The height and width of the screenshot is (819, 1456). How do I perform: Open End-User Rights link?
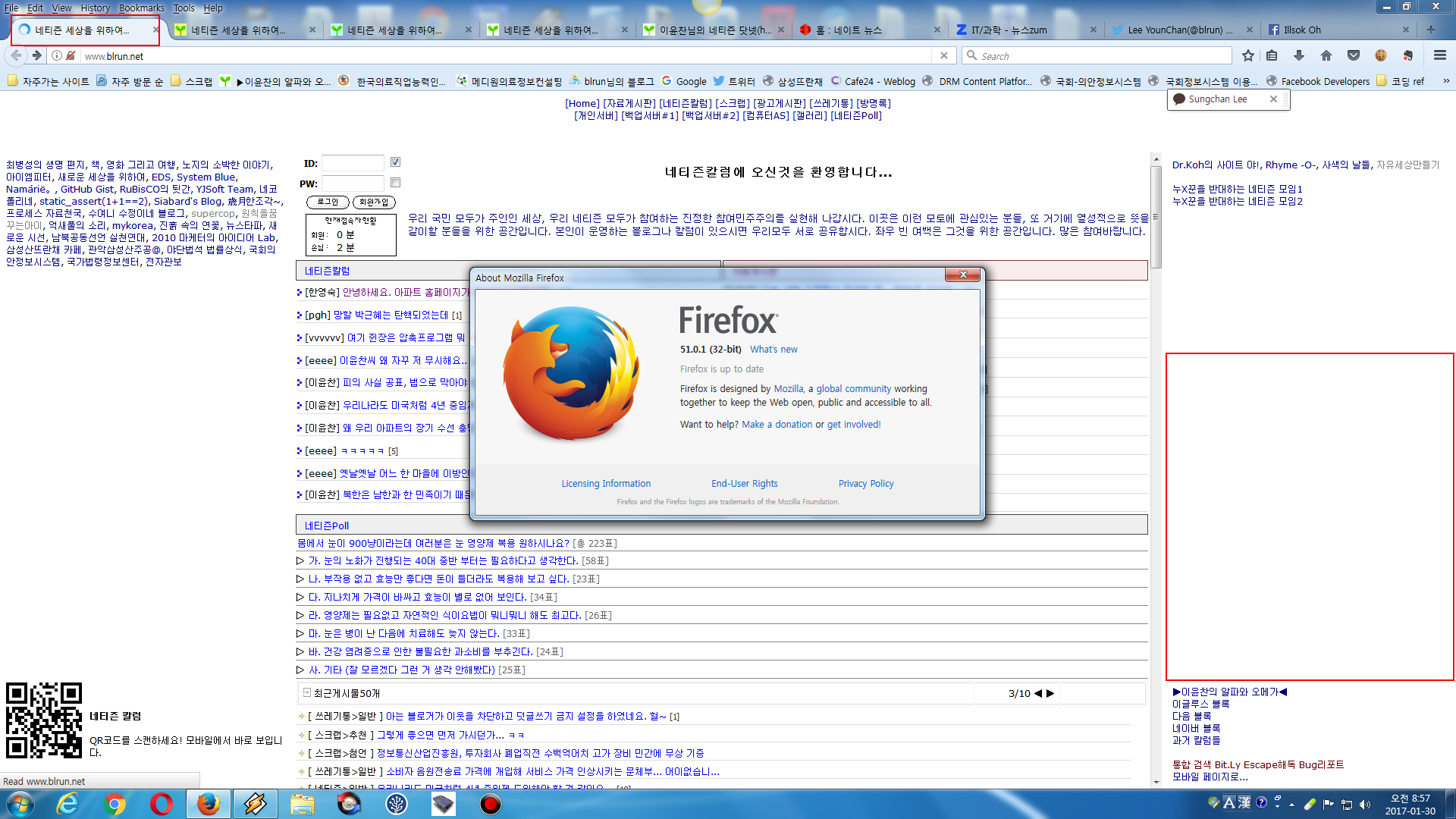744,484
